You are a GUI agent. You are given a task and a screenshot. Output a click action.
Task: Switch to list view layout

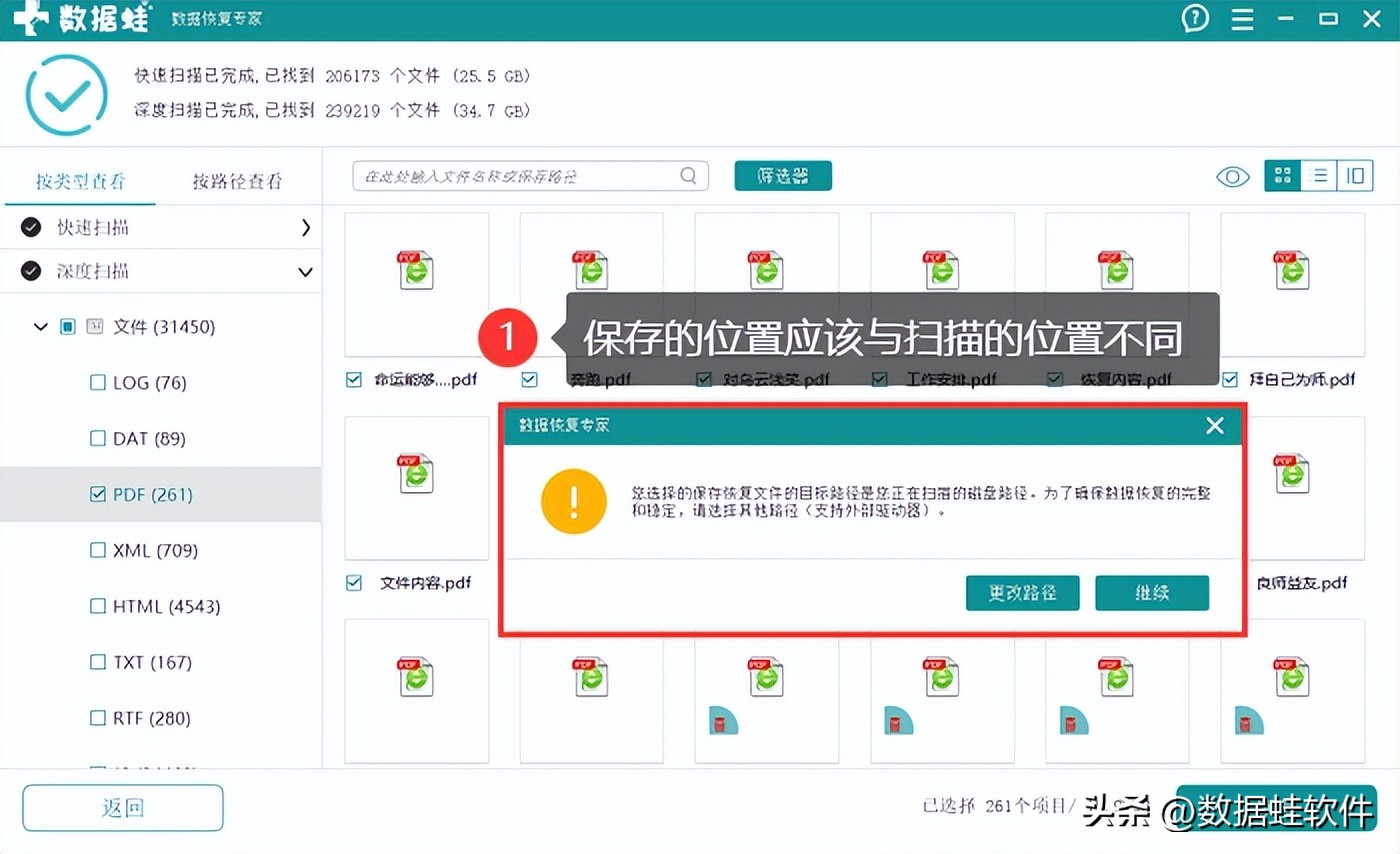click(x=1318, y=175)
